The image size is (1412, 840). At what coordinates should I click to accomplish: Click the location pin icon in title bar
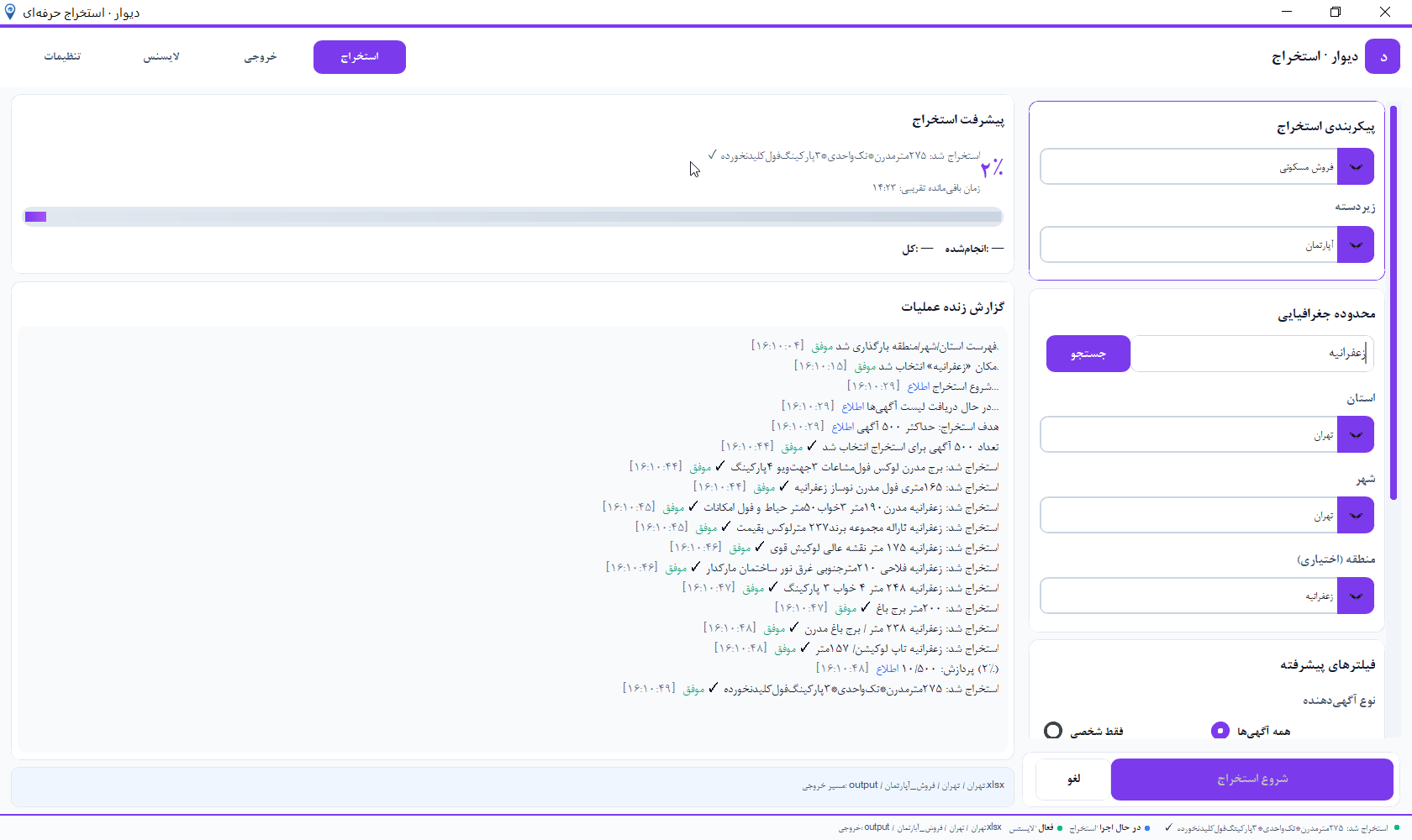coord(10,12)
